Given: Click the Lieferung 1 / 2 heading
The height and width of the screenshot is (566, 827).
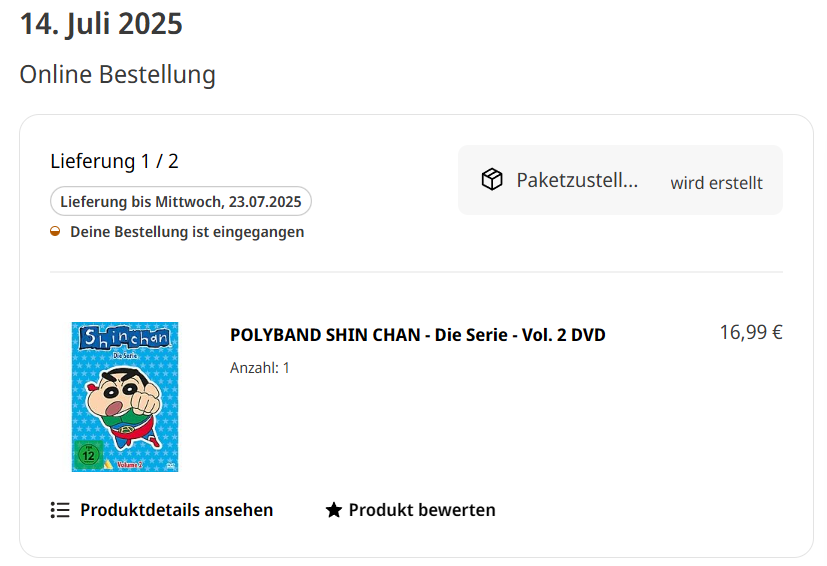Looking at the screenshot, I should click(x=114, y=161).
